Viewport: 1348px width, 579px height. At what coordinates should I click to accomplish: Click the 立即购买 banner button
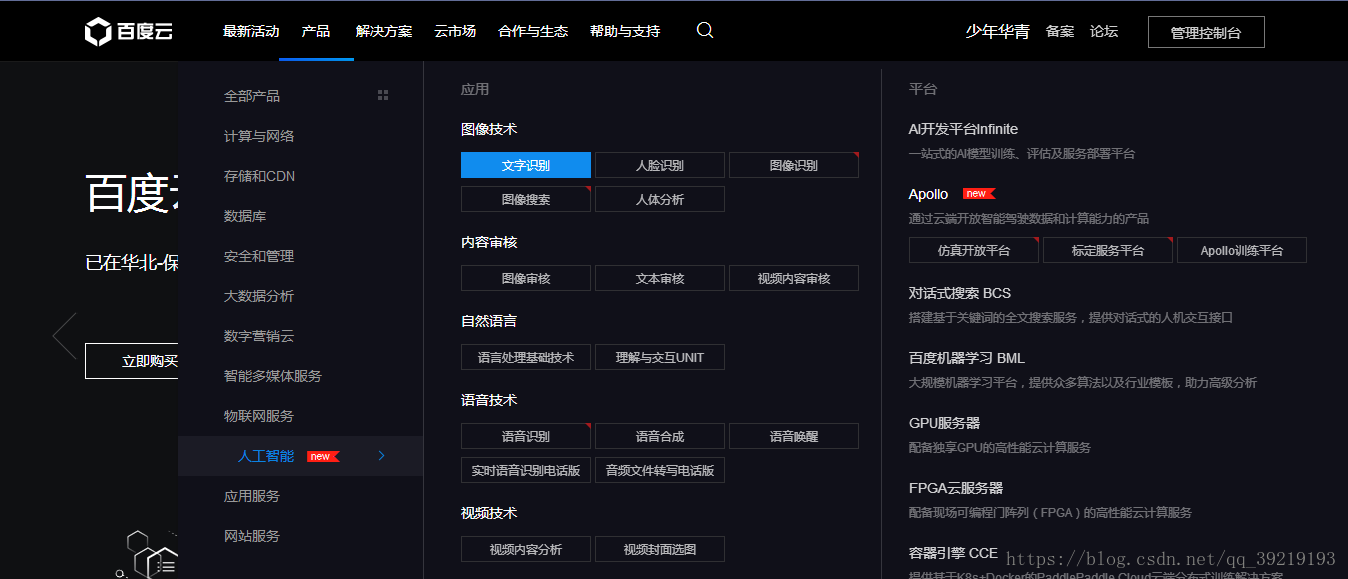(x=132, y=361)
